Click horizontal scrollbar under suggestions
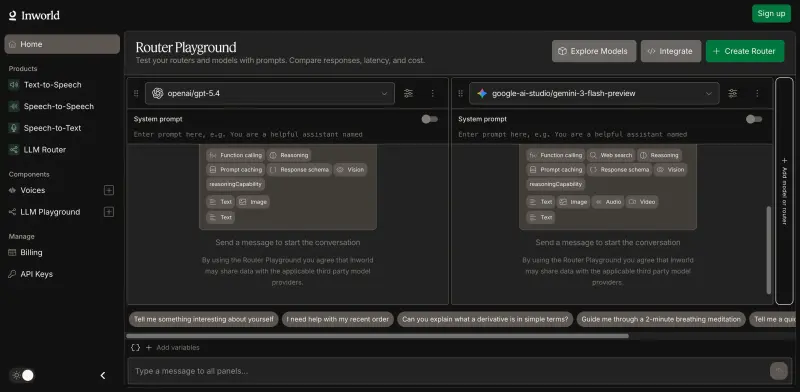The width and height of the screenshot is (800, 392). [x=378, y=336]
